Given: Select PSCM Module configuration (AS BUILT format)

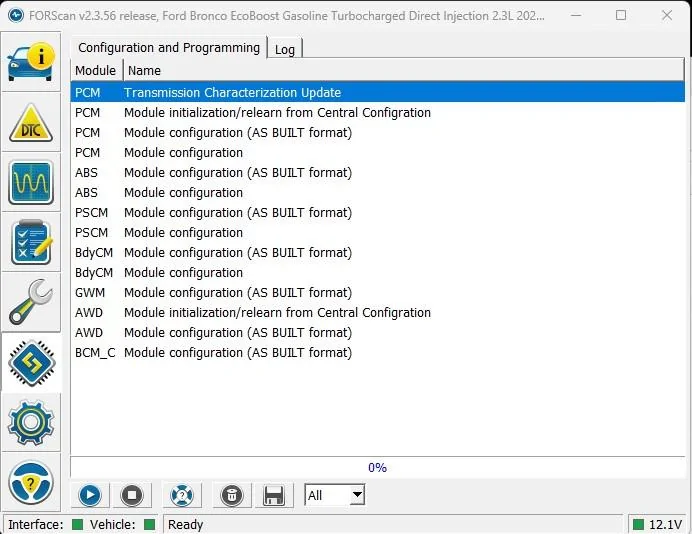Looking at the screenshot, I should click(378, 212).
